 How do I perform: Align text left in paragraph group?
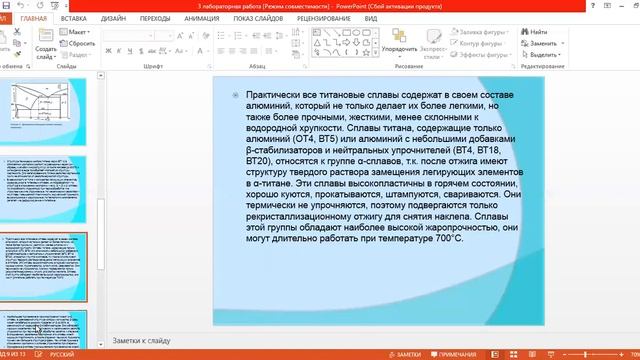tap(221, 51)
